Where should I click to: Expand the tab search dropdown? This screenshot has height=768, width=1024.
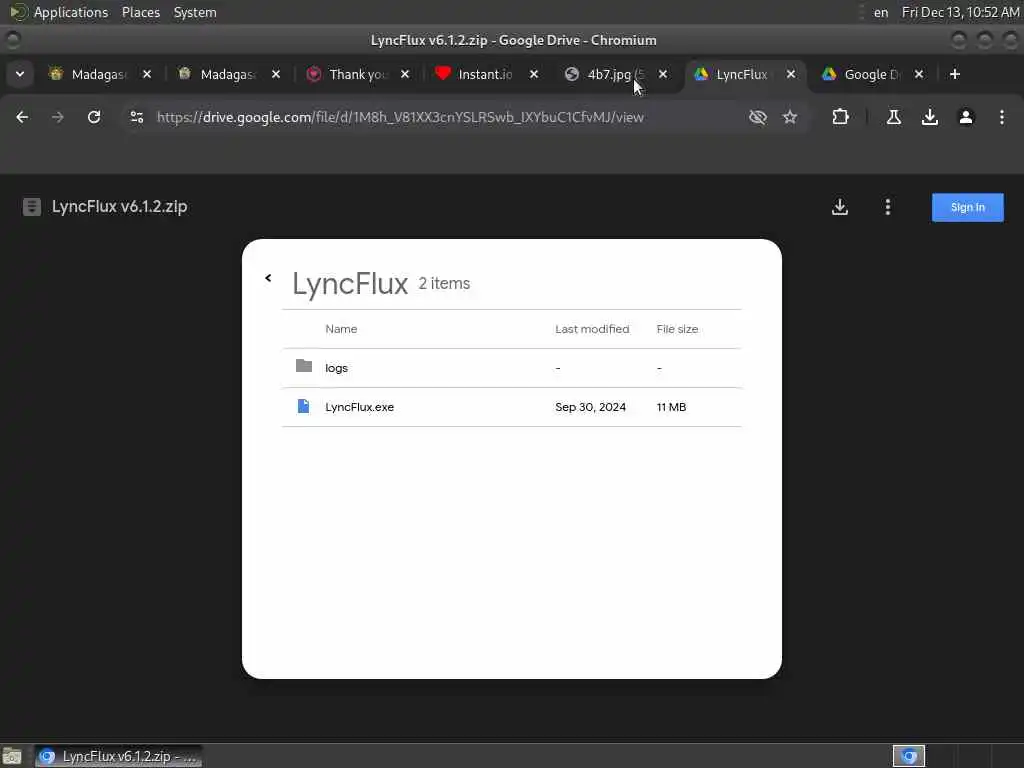(20, 74)
